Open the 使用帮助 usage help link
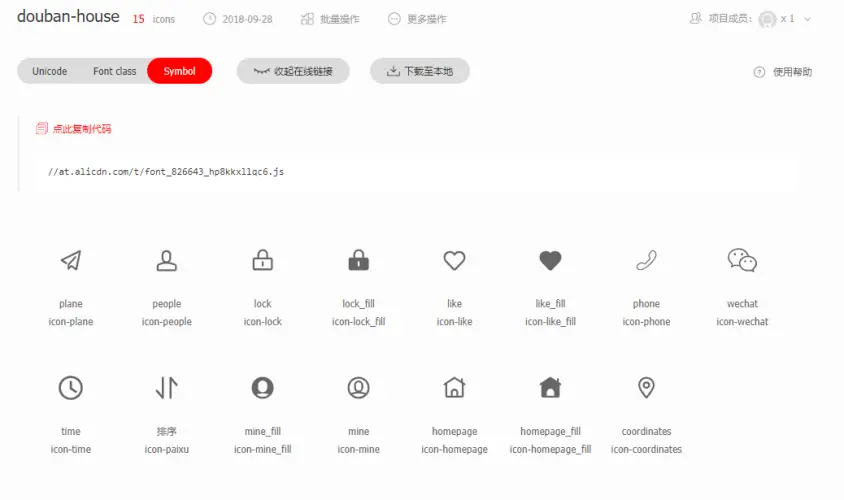The width and height of the screenshot is (844, 500). coord(792,72)
